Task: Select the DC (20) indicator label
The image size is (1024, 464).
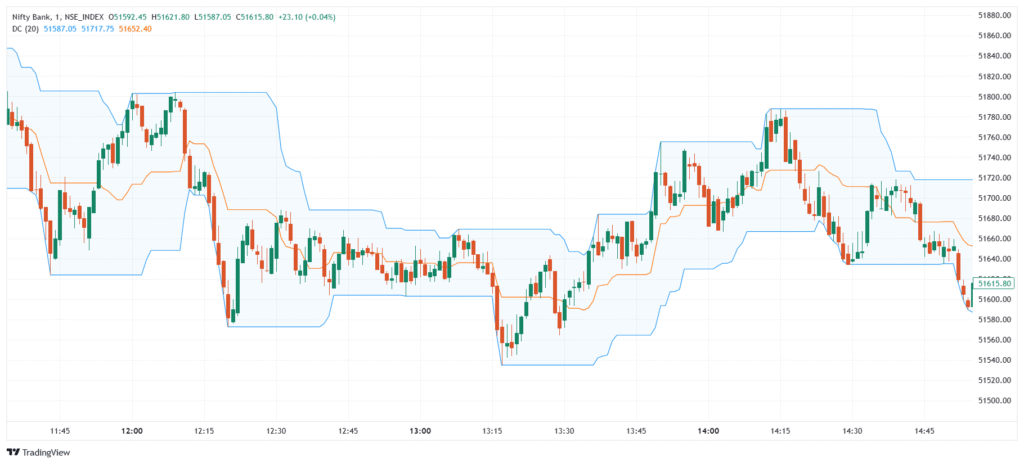Action: pyautogui.click(x=23, y=29)
